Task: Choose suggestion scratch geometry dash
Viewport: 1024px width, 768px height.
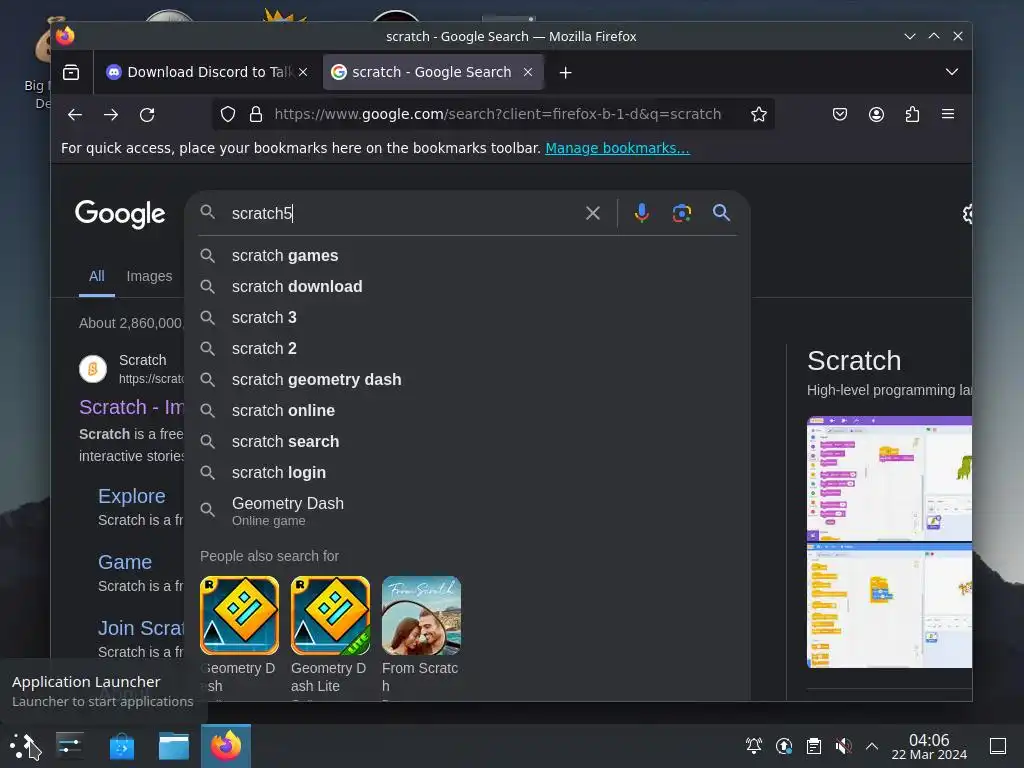Action: click(x=467, y=379)
